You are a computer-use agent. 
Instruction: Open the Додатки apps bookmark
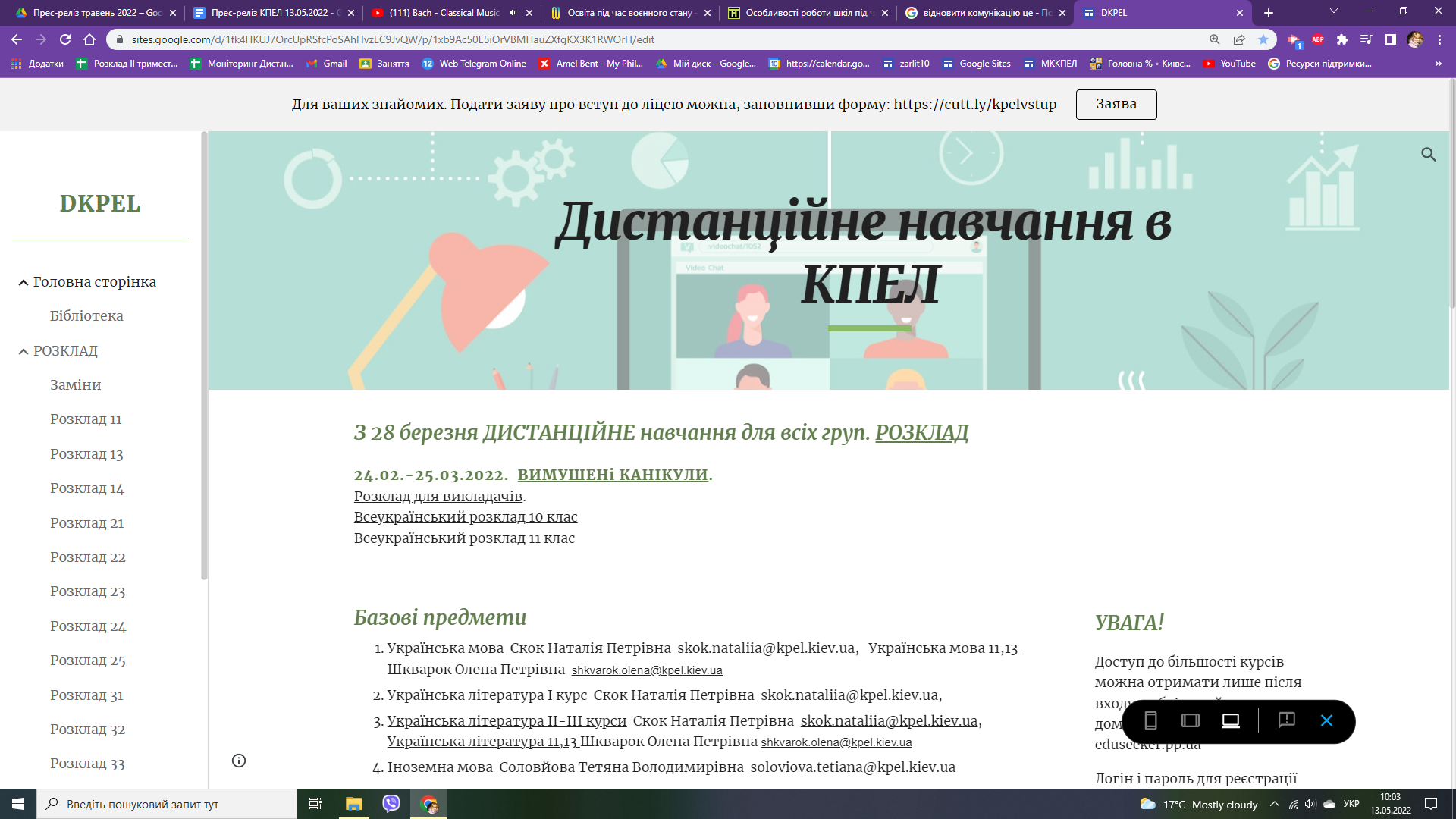38,64
